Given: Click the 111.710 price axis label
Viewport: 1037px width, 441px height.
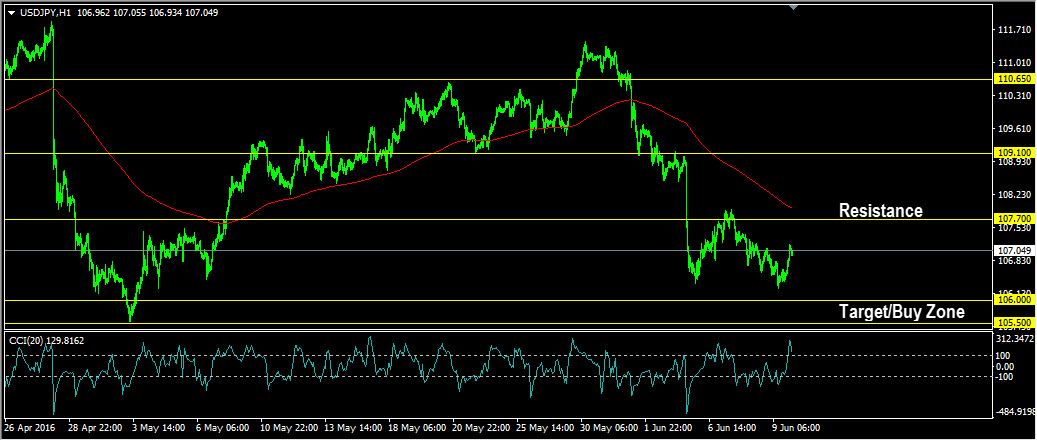Looking at the screenshot, I should [1015, 30].
